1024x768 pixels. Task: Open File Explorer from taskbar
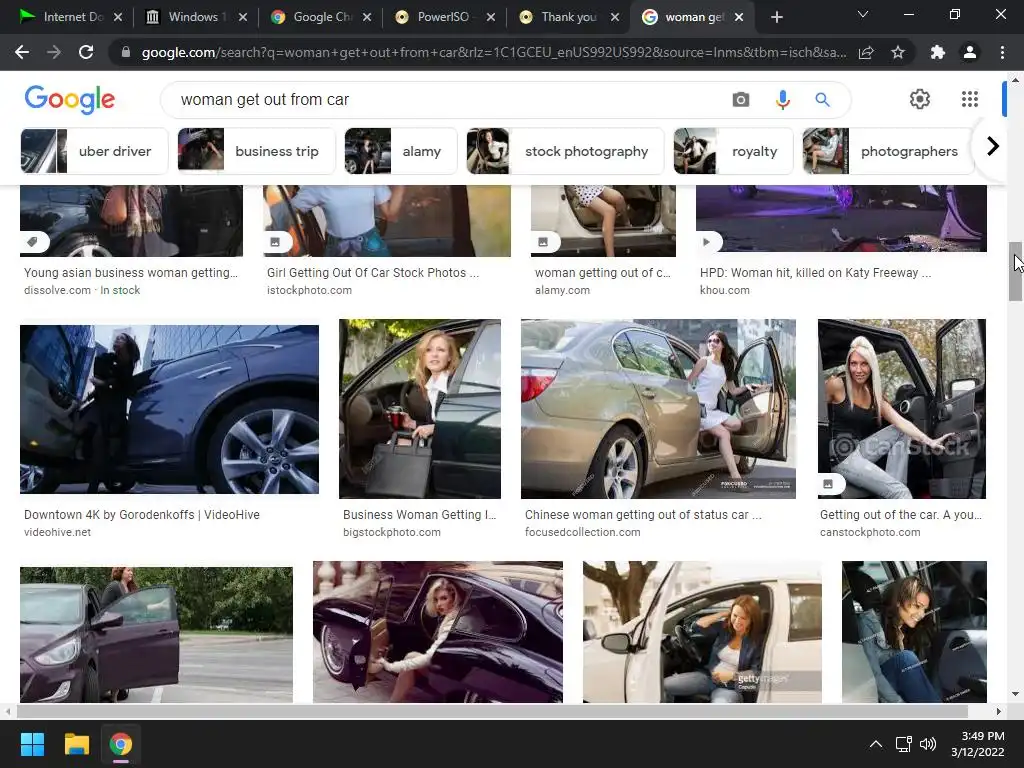coord(76,744)
